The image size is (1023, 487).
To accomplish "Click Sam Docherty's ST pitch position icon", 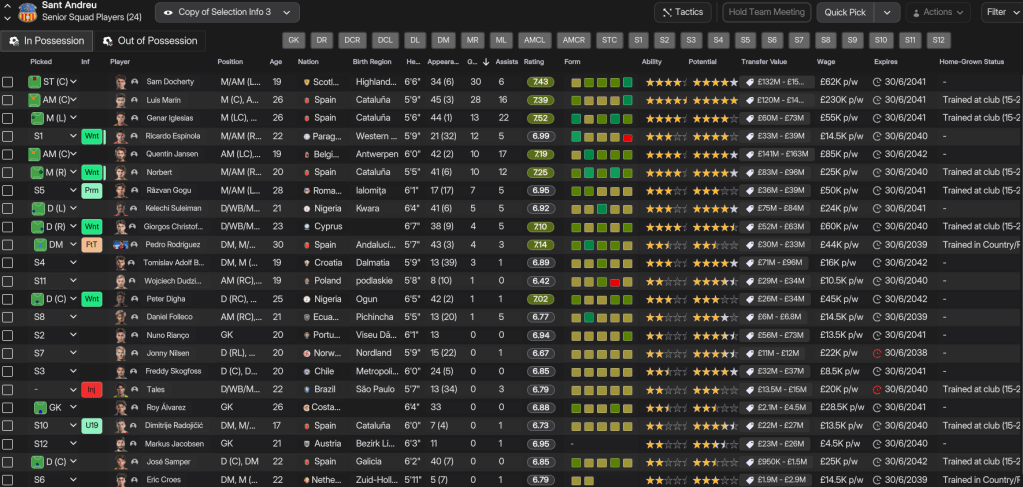I will click(x=37, y=82).
